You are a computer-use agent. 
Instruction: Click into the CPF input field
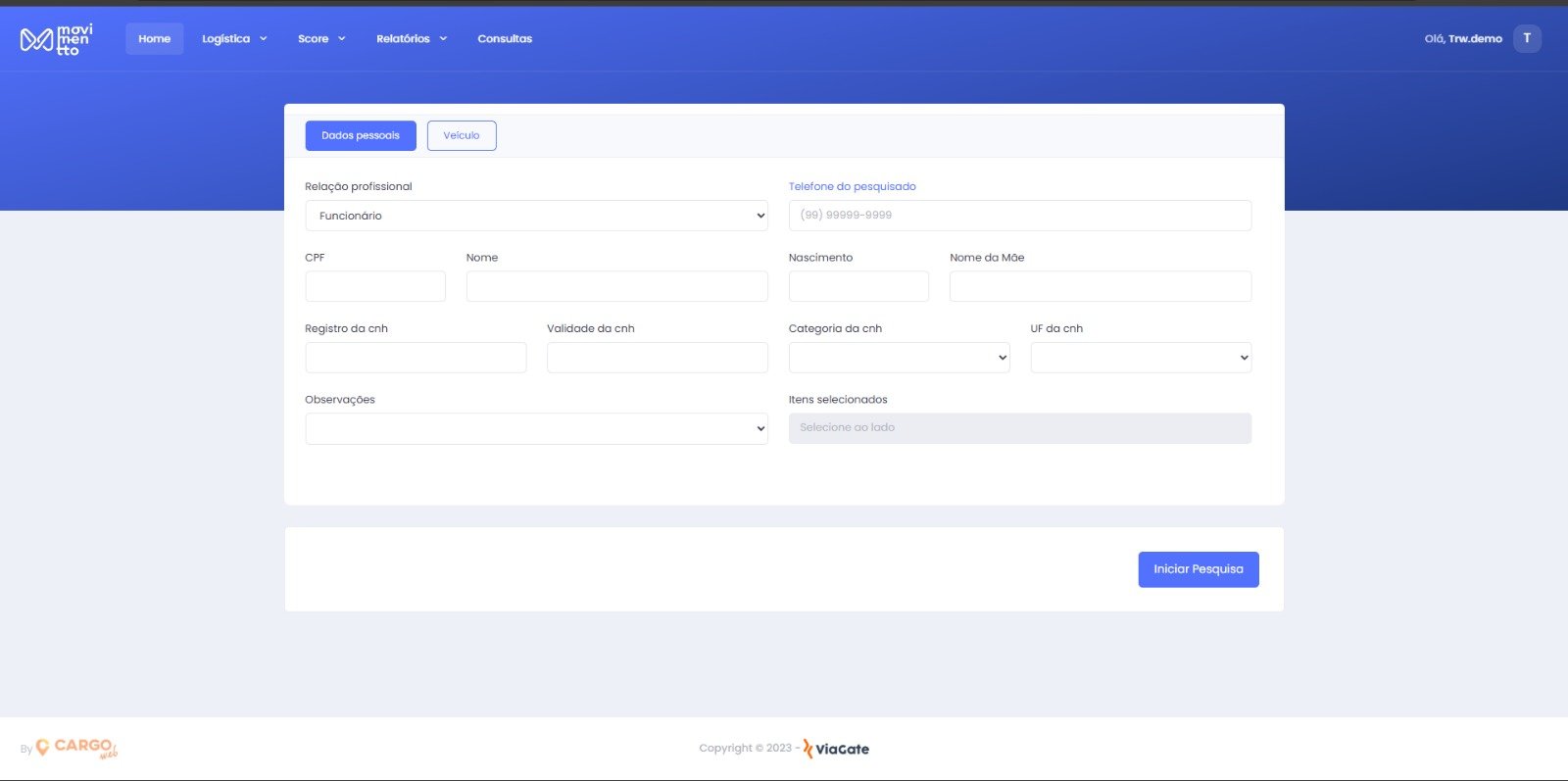tap(375, 286)
